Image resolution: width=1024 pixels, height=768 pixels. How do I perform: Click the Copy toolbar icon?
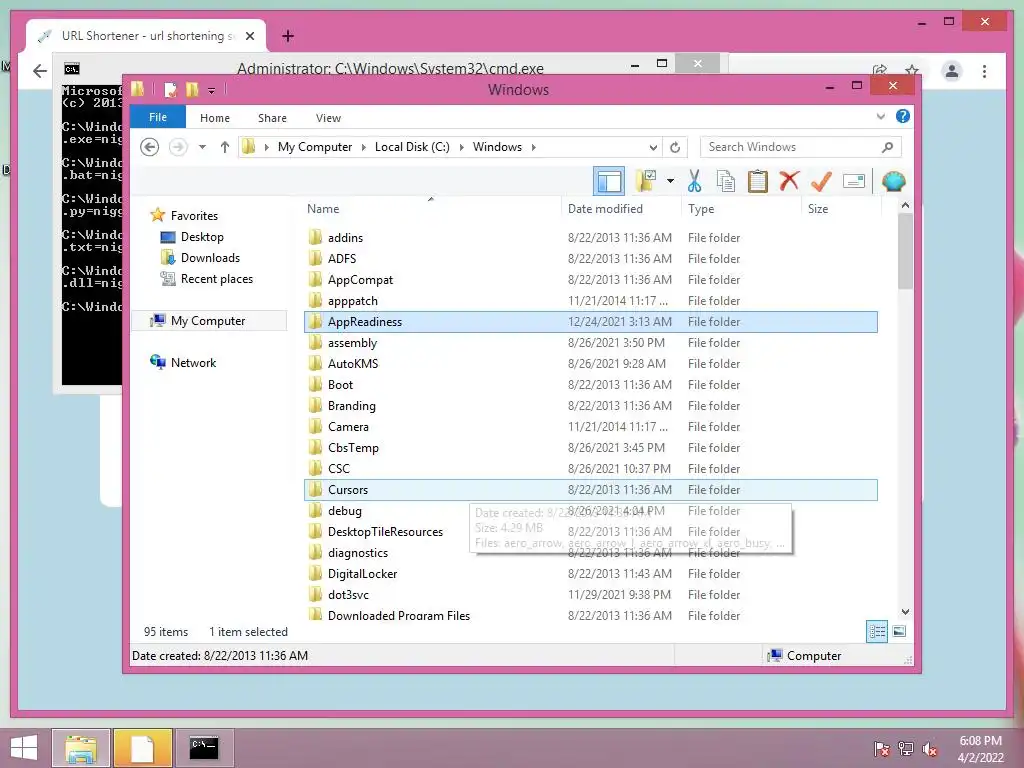(726, 181)
